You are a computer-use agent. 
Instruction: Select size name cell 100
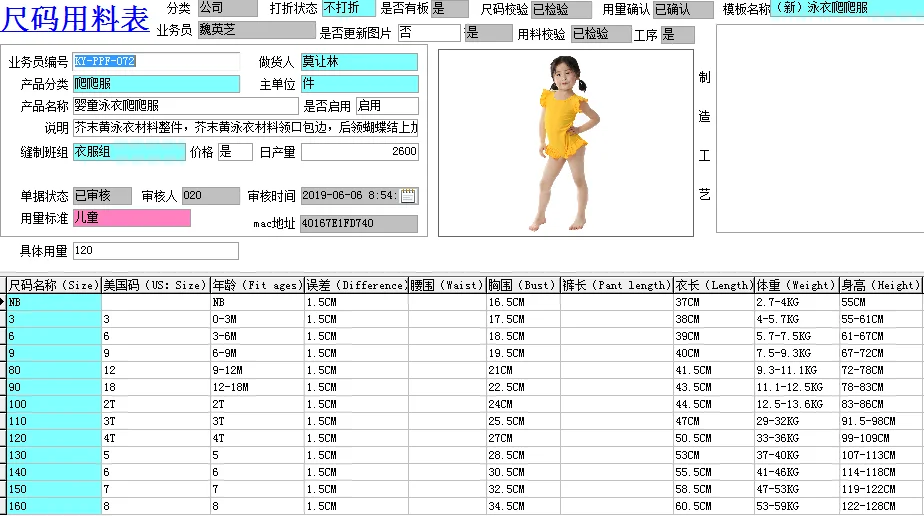point(54,404)
